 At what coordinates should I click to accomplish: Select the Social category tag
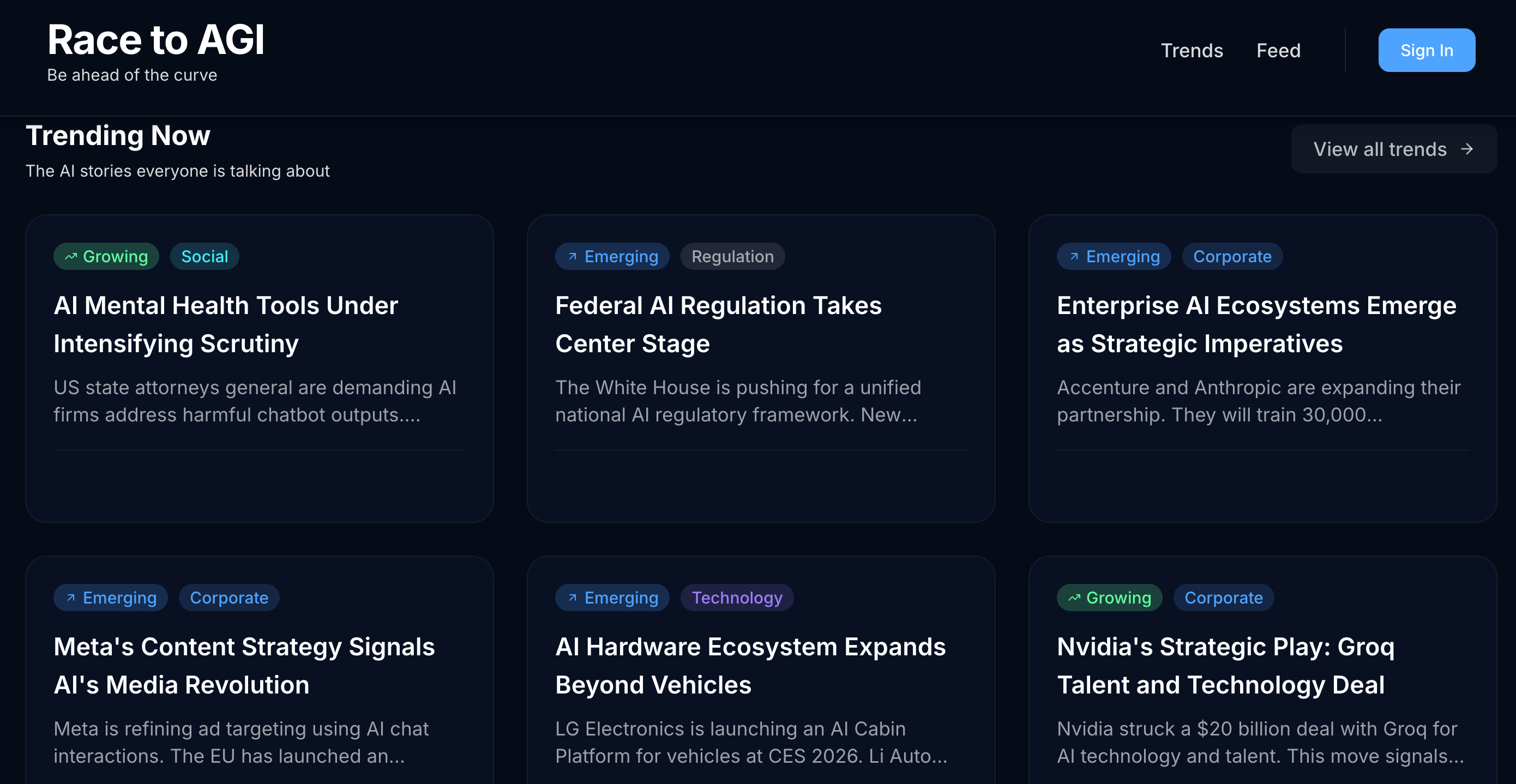pyautogui.click(x=204, y=257)
